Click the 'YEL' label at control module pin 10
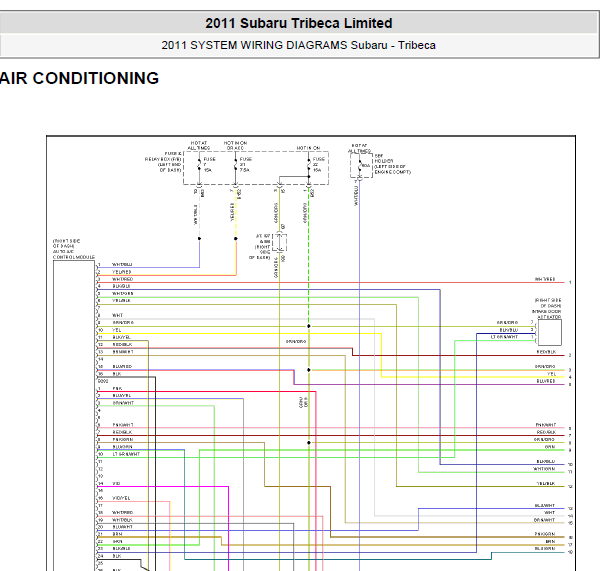Viewport: 600px width, 571px height. (117, 330)
